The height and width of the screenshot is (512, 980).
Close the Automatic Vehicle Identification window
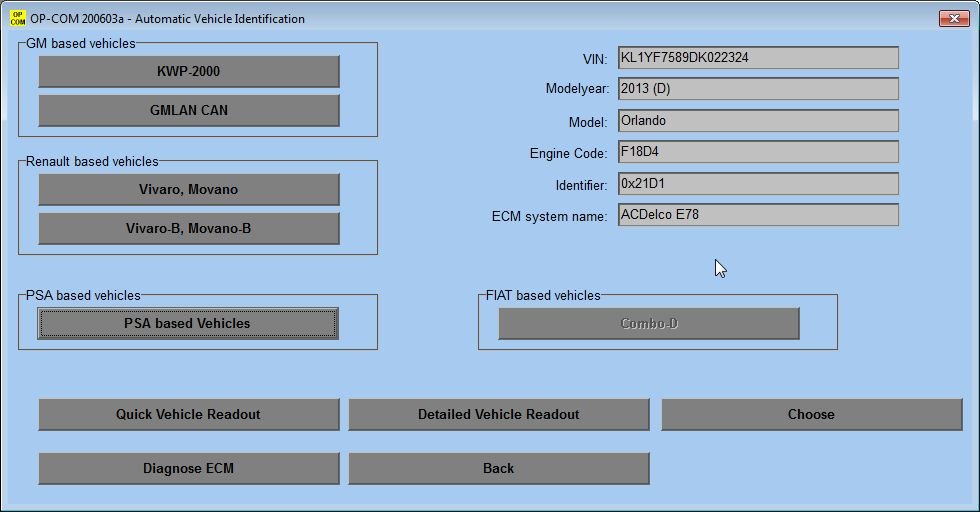point(953,18)
